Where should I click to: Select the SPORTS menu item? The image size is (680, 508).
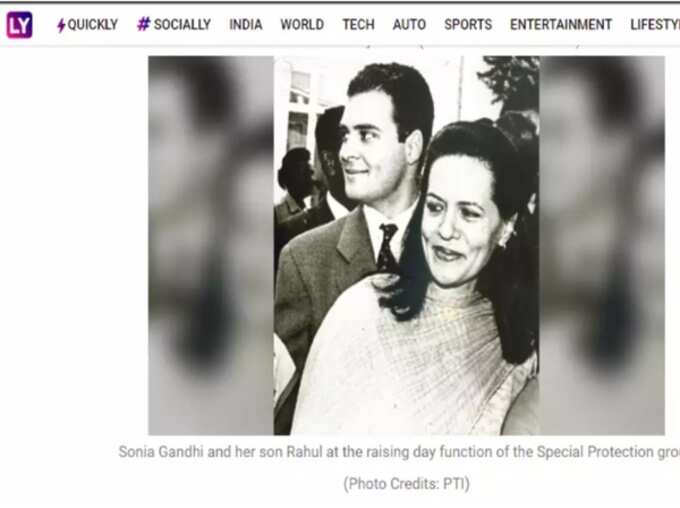coord(468,25)
